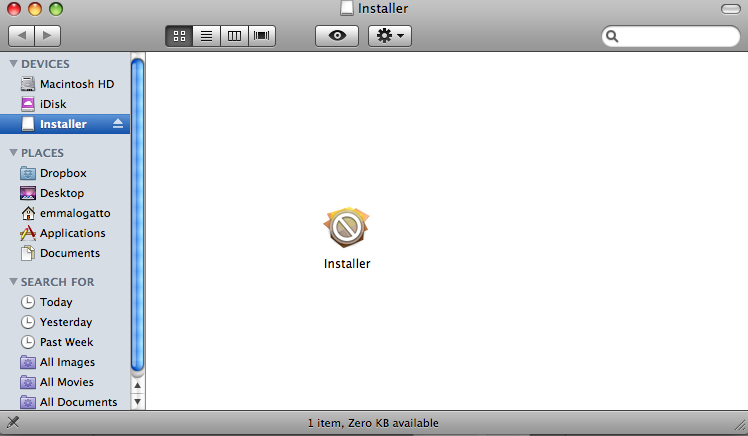Select the Installer label in sidebar
The image size is (748, 436).
pos(63,124)
